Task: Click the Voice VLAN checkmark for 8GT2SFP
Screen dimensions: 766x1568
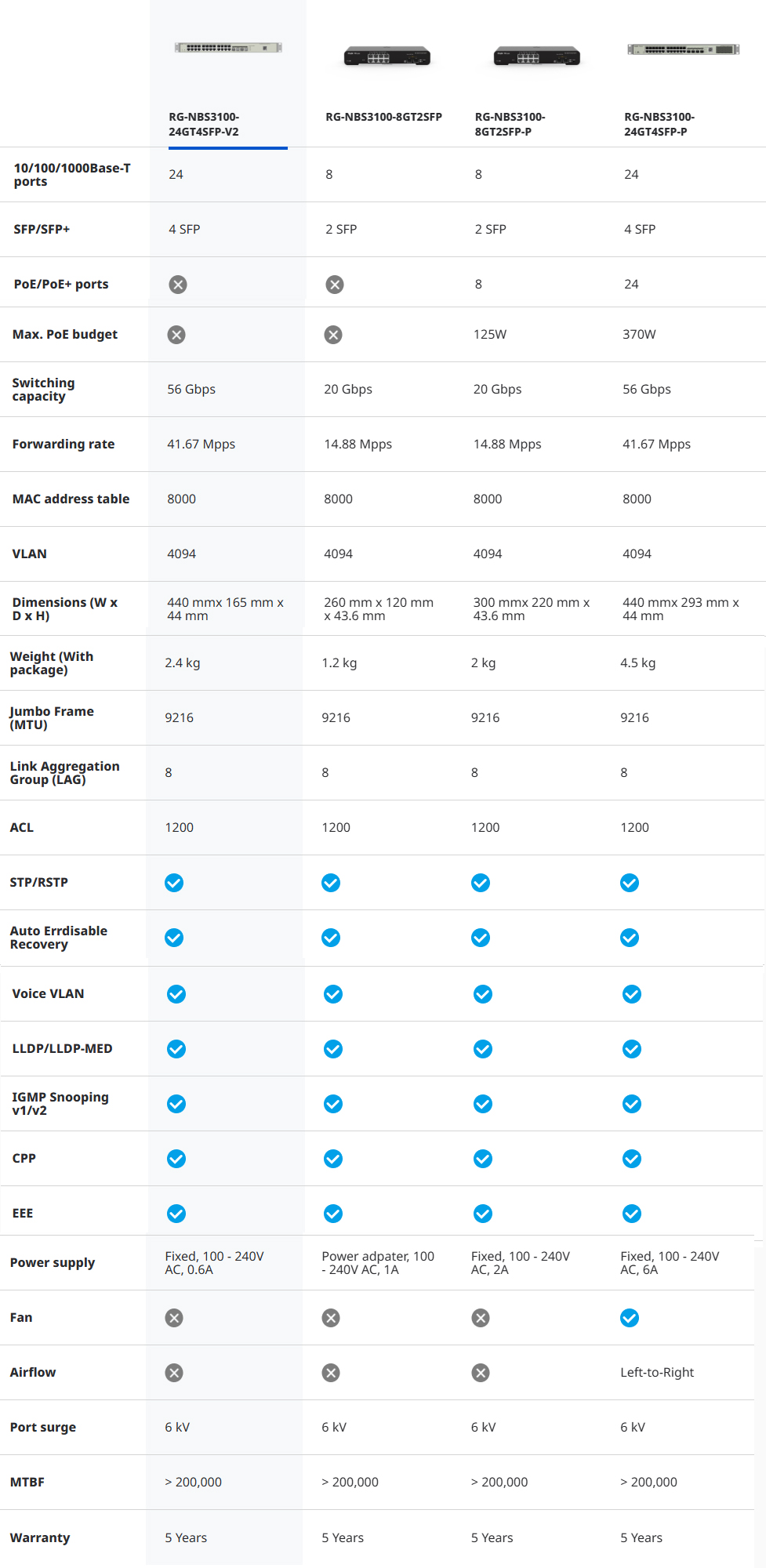Action: 333,994
